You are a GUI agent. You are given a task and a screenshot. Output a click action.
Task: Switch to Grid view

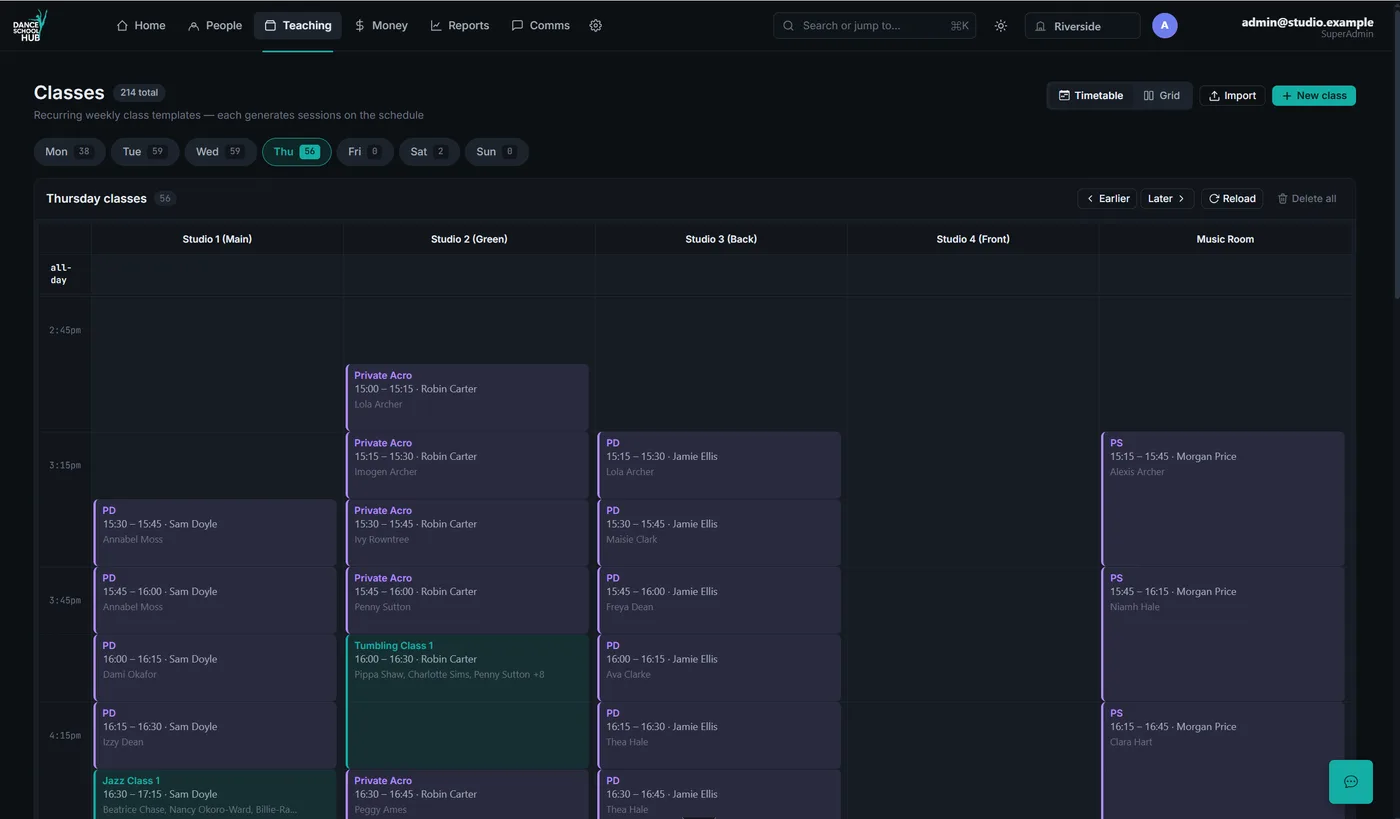[x=1162, y=96]
